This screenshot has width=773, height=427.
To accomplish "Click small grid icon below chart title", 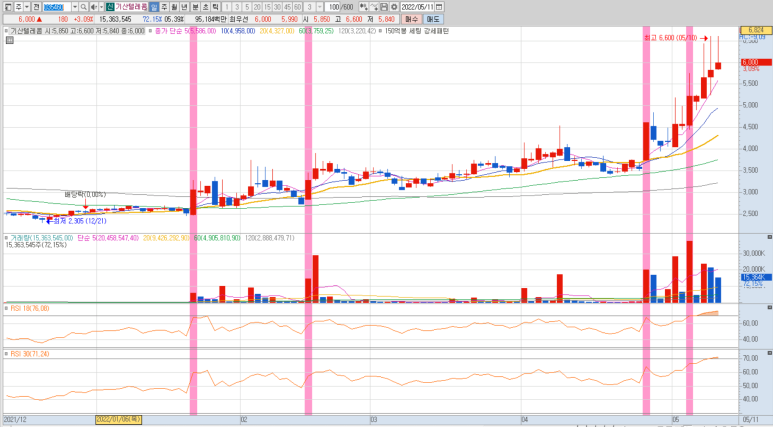I will coord(9,40).
